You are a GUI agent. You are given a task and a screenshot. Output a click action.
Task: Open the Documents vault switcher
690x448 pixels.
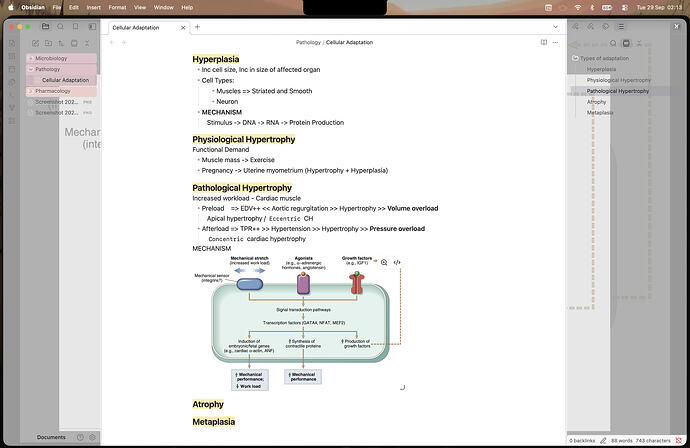pos(51,437)
